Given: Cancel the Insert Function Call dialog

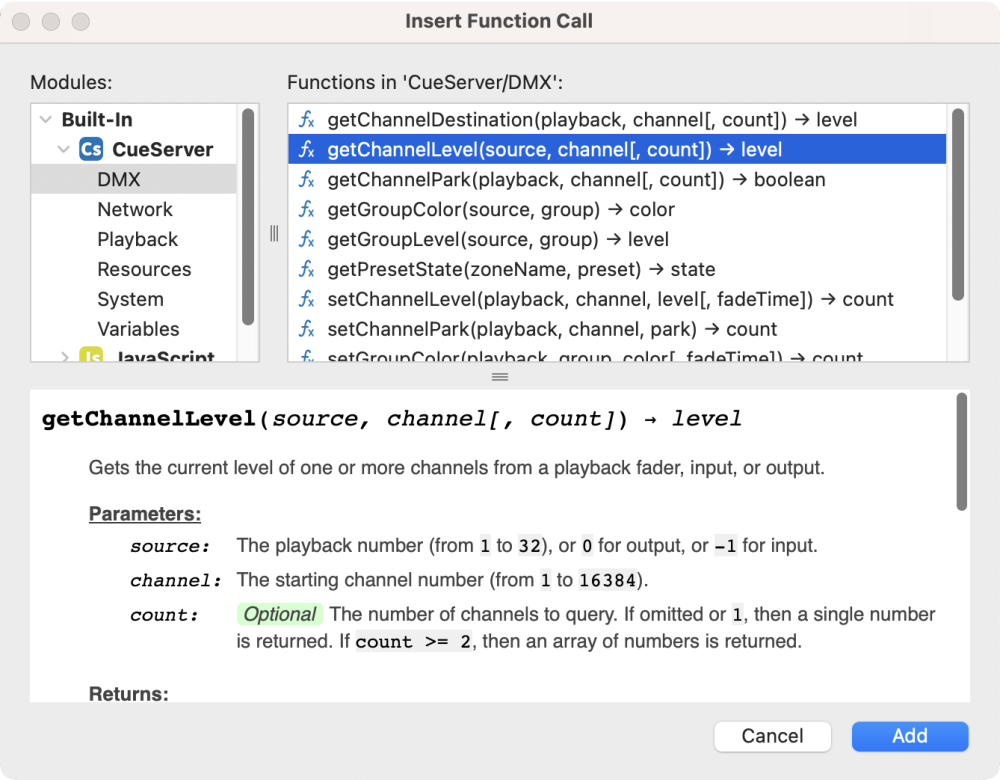Looking at the screenshot, I should (772, 736).
